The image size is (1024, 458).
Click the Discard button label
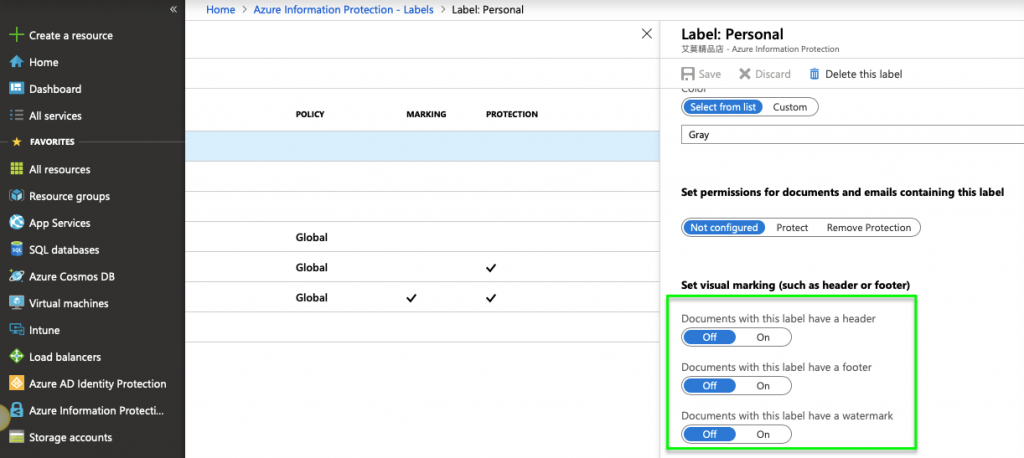point(773,74)
